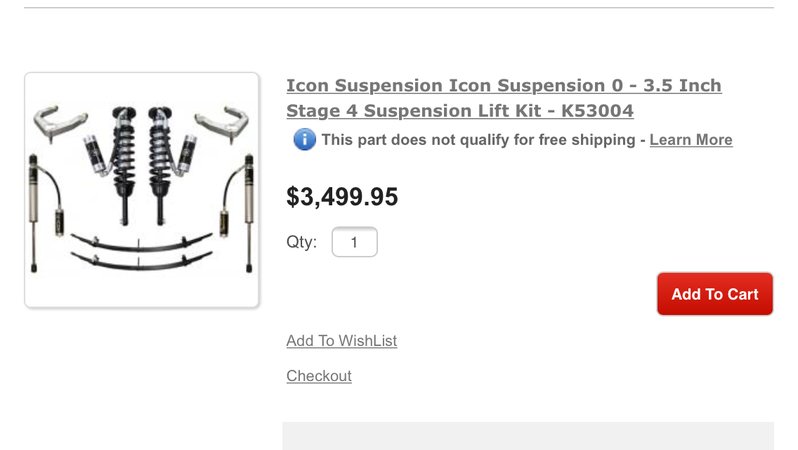Open the suspension lift kit product thumbnail
This screenshot has width=798, height=450.
click(142, 190)
